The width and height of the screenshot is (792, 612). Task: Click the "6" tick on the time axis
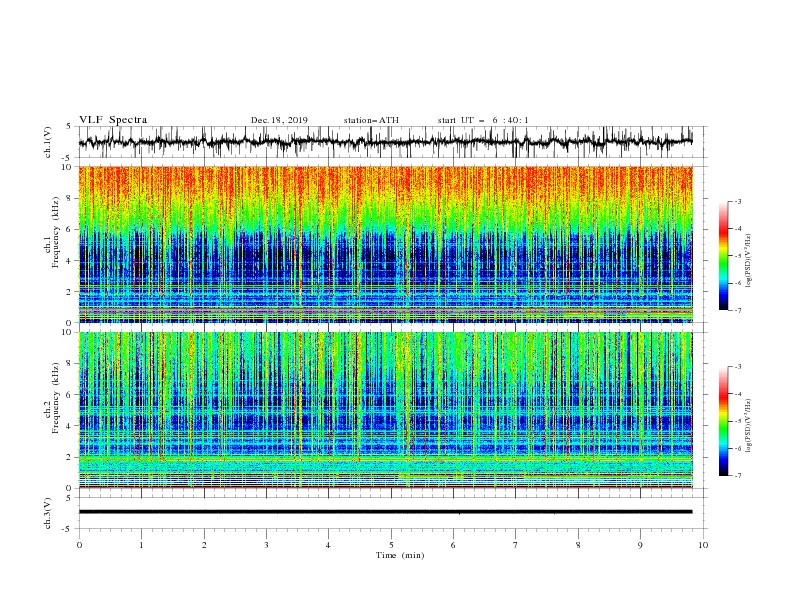(x=453, y=545)
